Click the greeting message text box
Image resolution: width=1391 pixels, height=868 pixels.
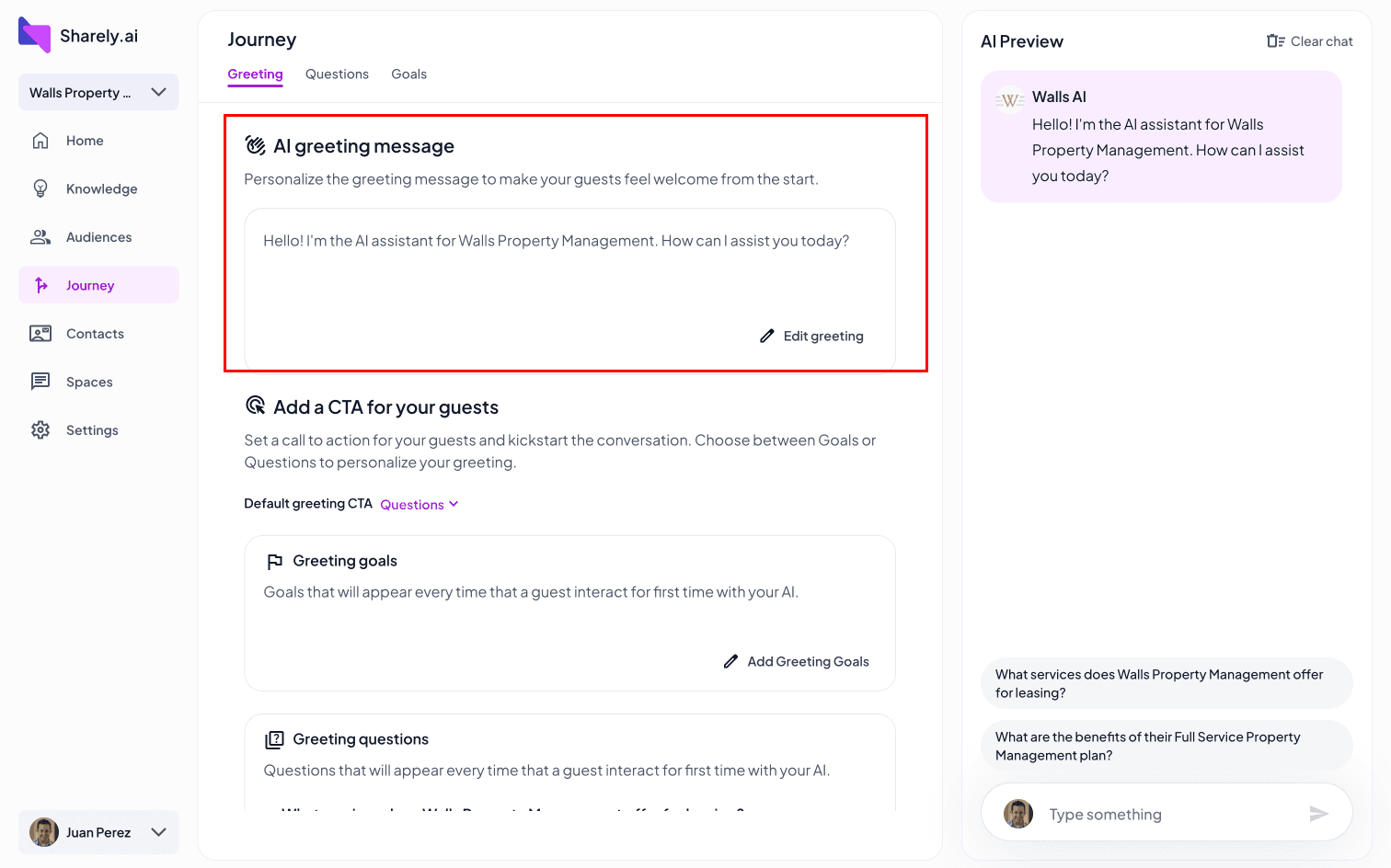pos(569,289)
